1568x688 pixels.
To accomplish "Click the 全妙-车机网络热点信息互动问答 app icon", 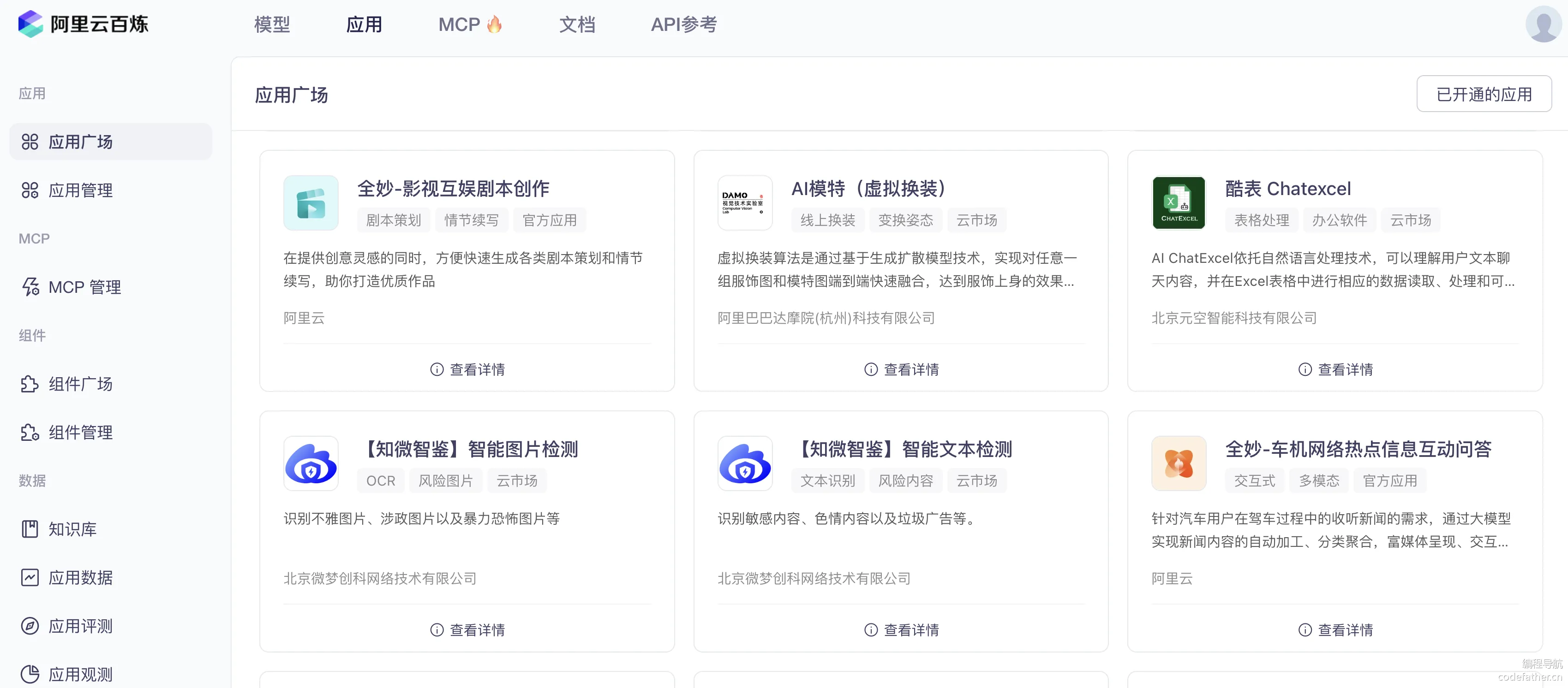I will click(1179, 463).
